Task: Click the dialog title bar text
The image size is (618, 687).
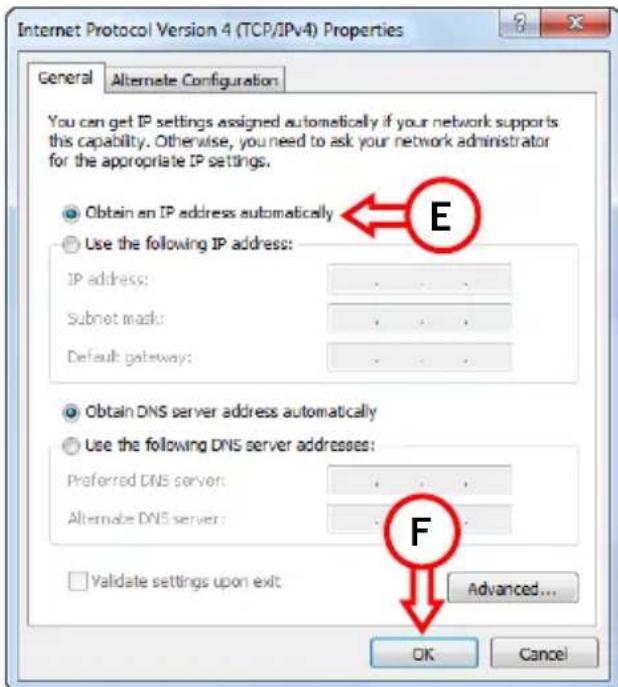Action: click(210, 30)
